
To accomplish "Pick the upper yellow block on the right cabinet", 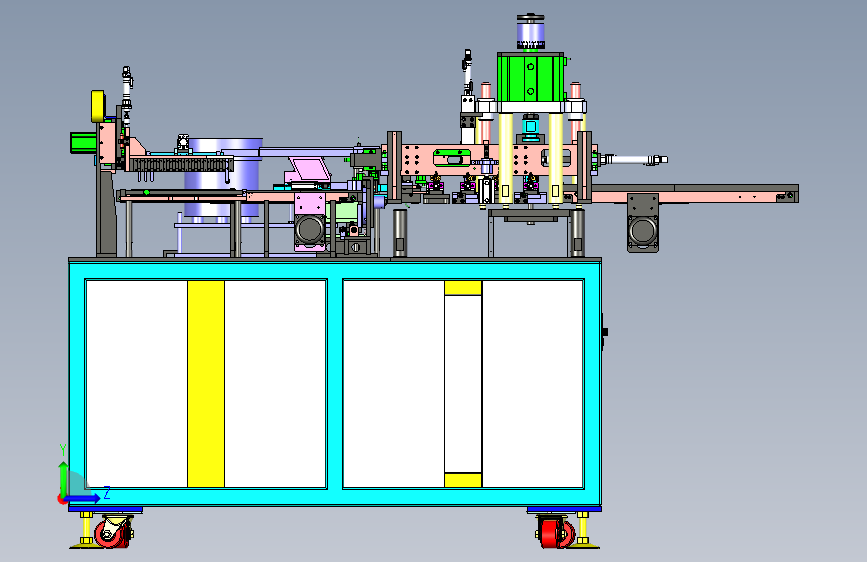I will click(x=463, y=288).
